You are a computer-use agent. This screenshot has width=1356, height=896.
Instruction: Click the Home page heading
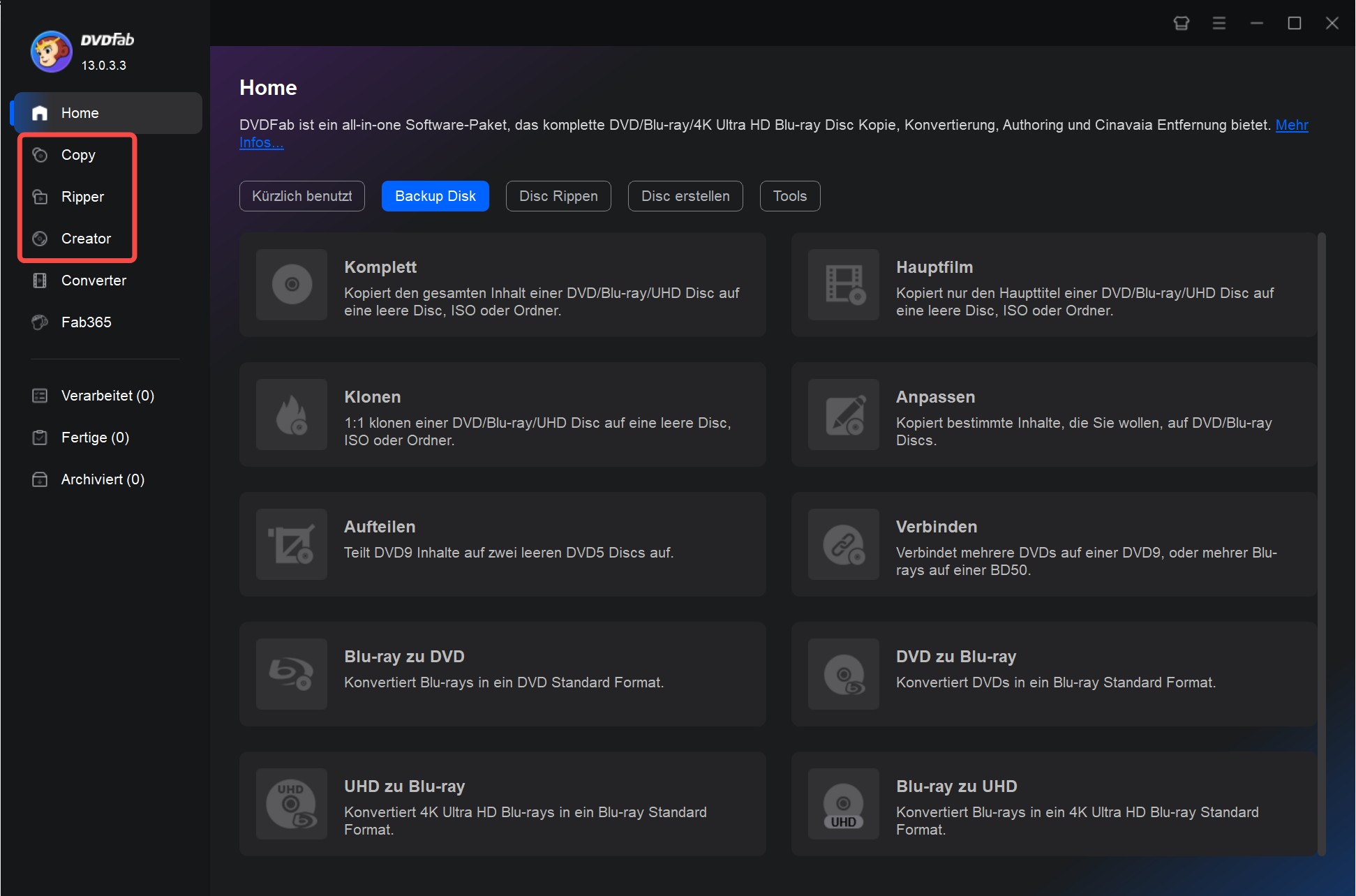click(x=268, y=87)
